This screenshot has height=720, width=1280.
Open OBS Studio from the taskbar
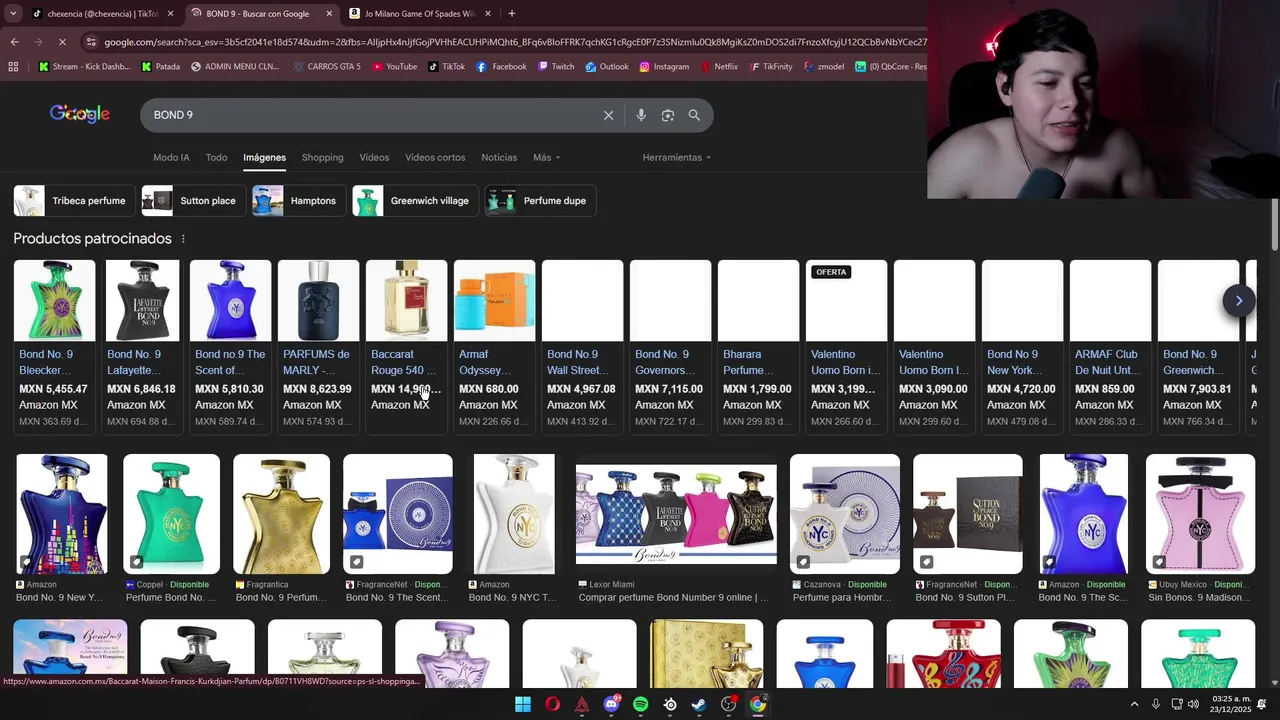point(729,704)
